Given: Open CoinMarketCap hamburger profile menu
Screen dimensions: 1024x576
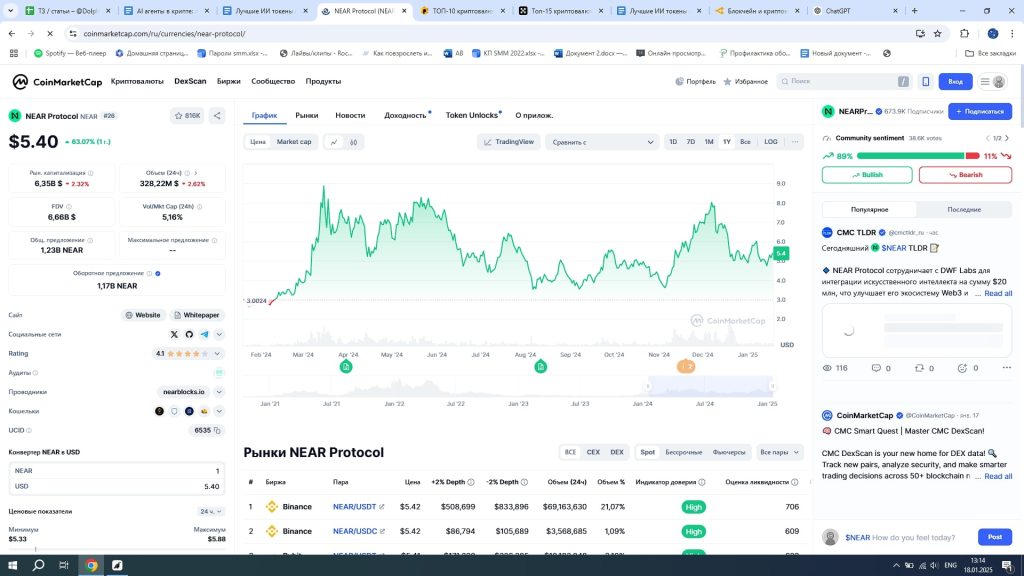Looking at the screenshot, I should tap(992, 82).
